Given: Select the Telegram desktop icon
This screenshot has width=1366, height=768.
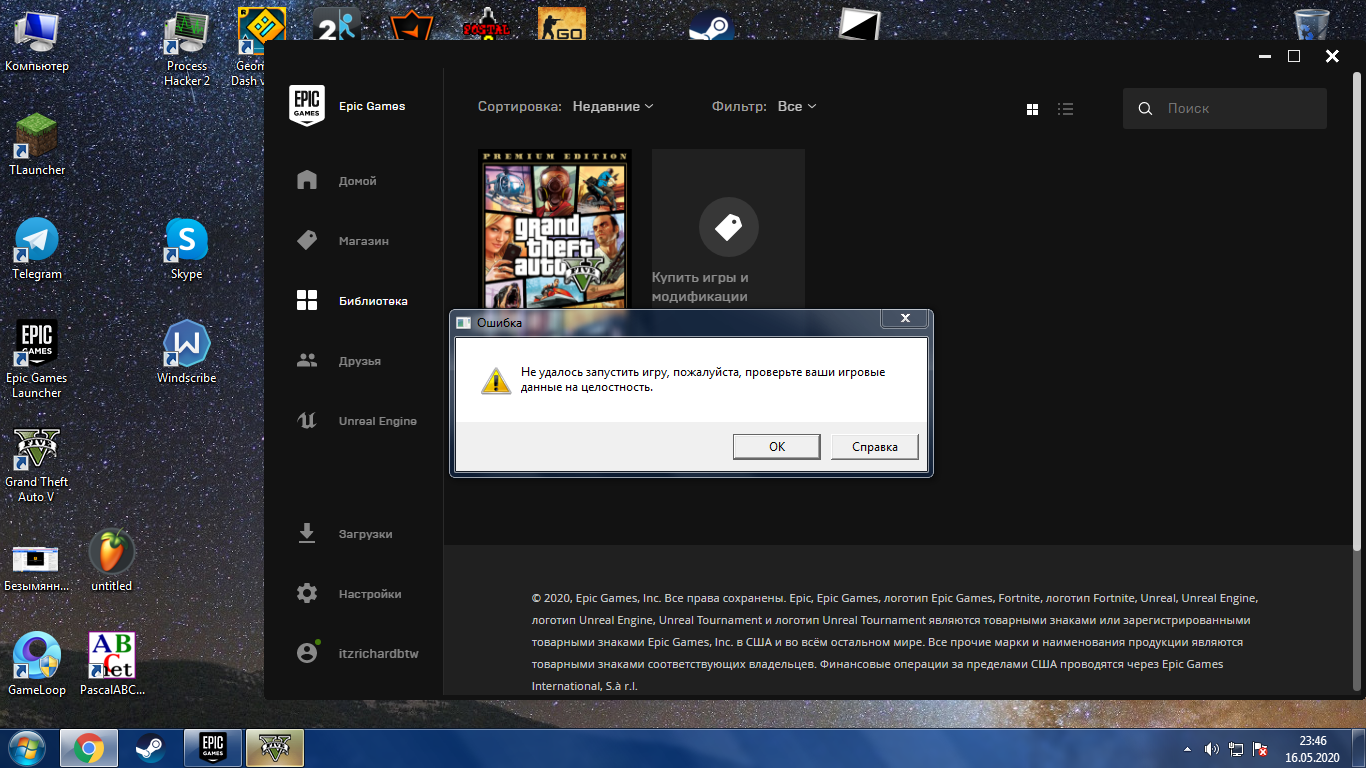Looking at the screenshot, I should [x=37, y=248].
